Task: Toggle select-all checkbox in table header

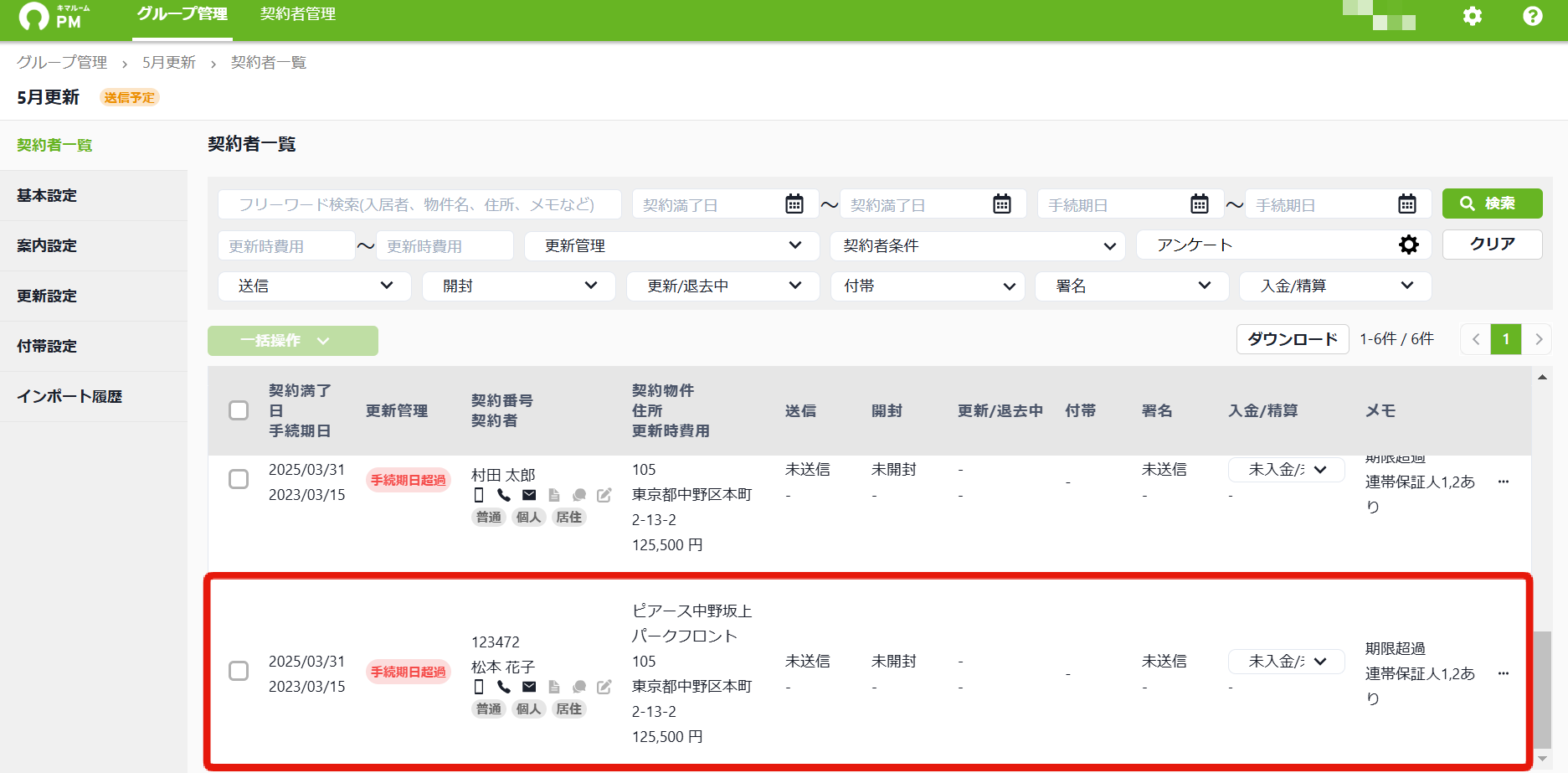Action: tap(239, 410)
